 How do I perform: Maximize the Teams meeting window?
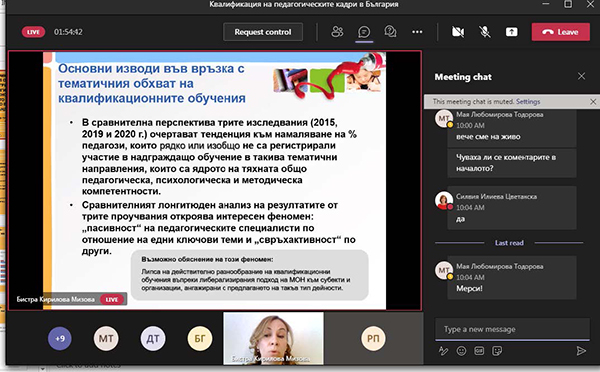point(568,4)
